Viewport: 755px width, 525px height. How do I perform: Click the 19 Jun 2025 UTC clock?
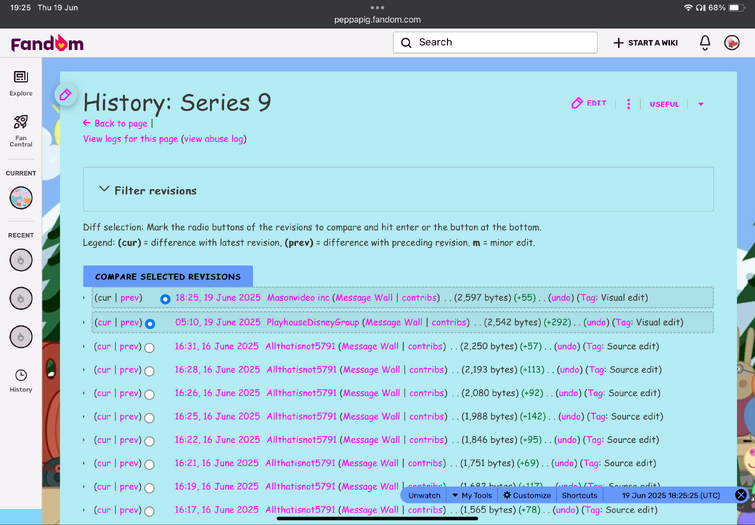click(x=671, y=495)
